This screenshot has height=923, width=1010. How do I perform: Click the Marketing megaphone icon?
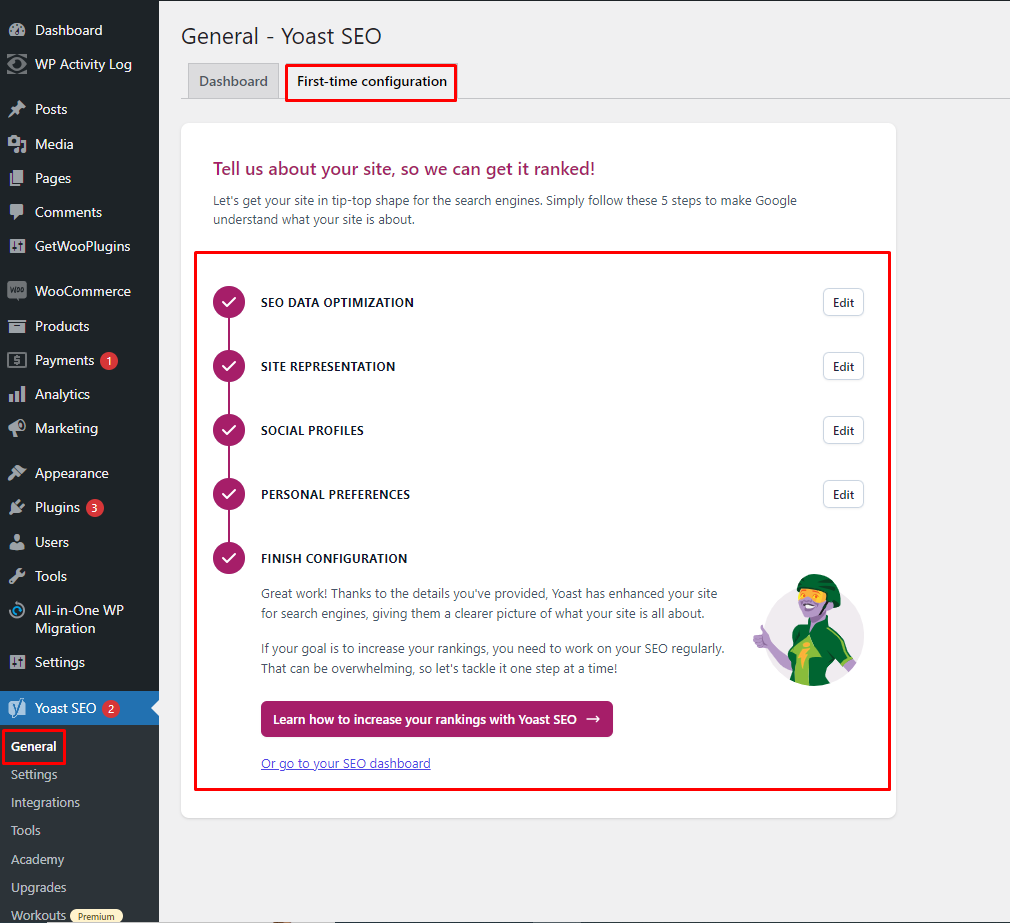pos(17,428)
